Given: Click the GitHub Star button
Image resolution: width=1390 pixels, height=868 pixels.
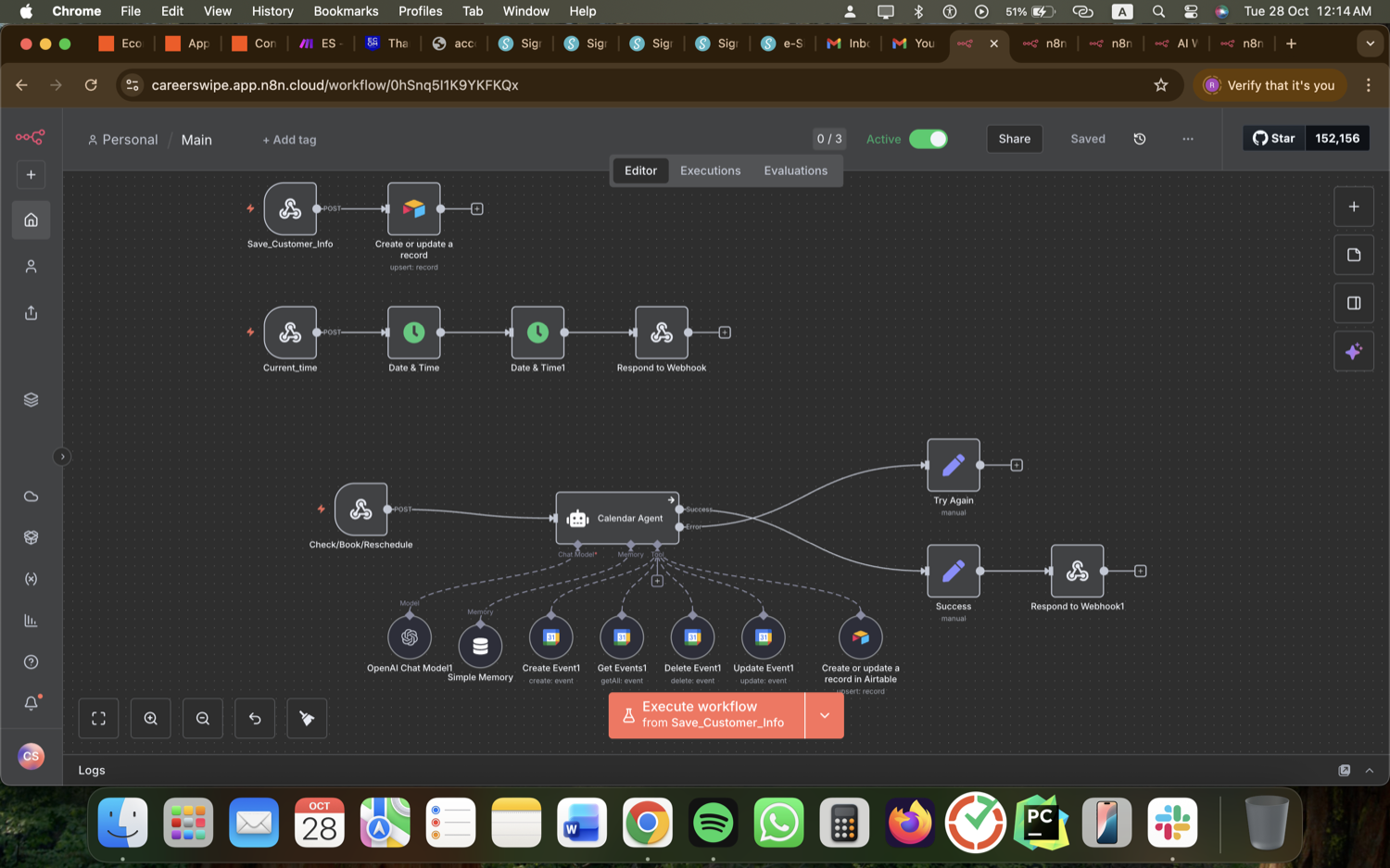Looking at the screenshot, I should (x=1274, y=138).
